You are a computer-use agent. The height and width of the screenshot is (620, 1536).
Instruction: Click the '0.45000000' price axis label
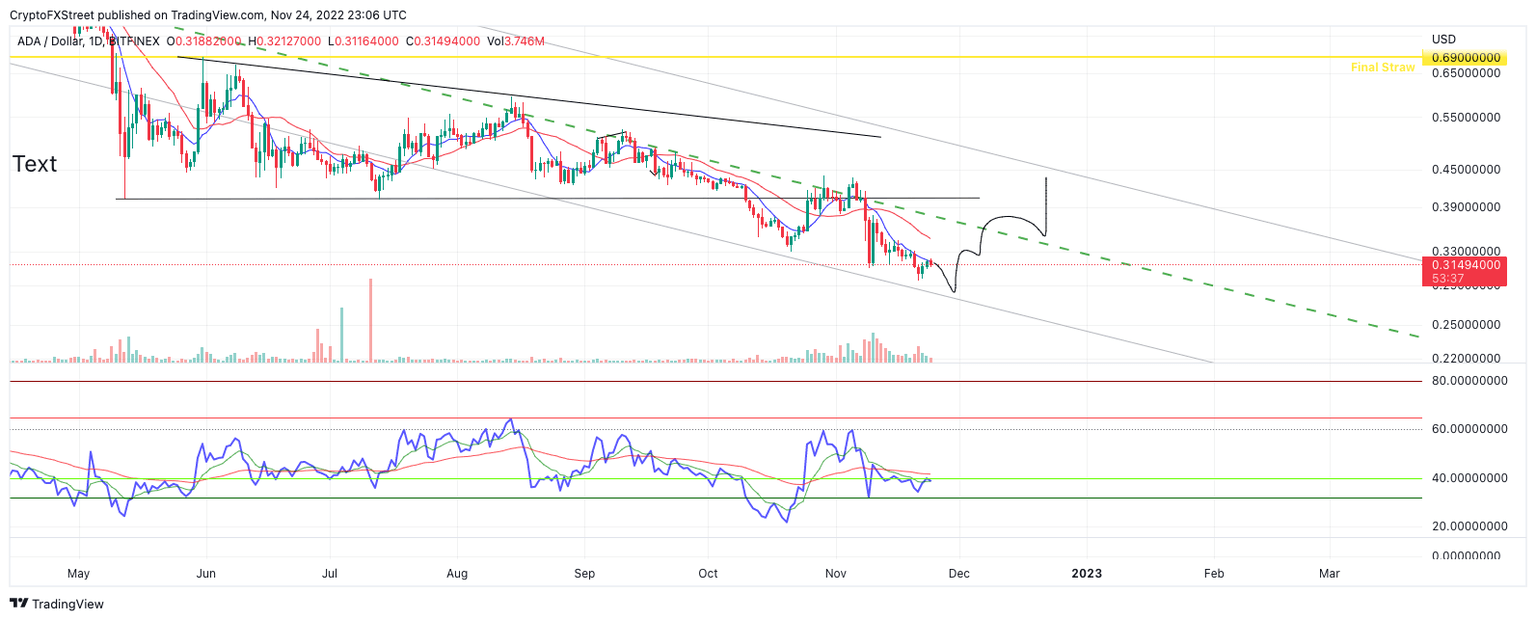click(x=1466, y=170)
